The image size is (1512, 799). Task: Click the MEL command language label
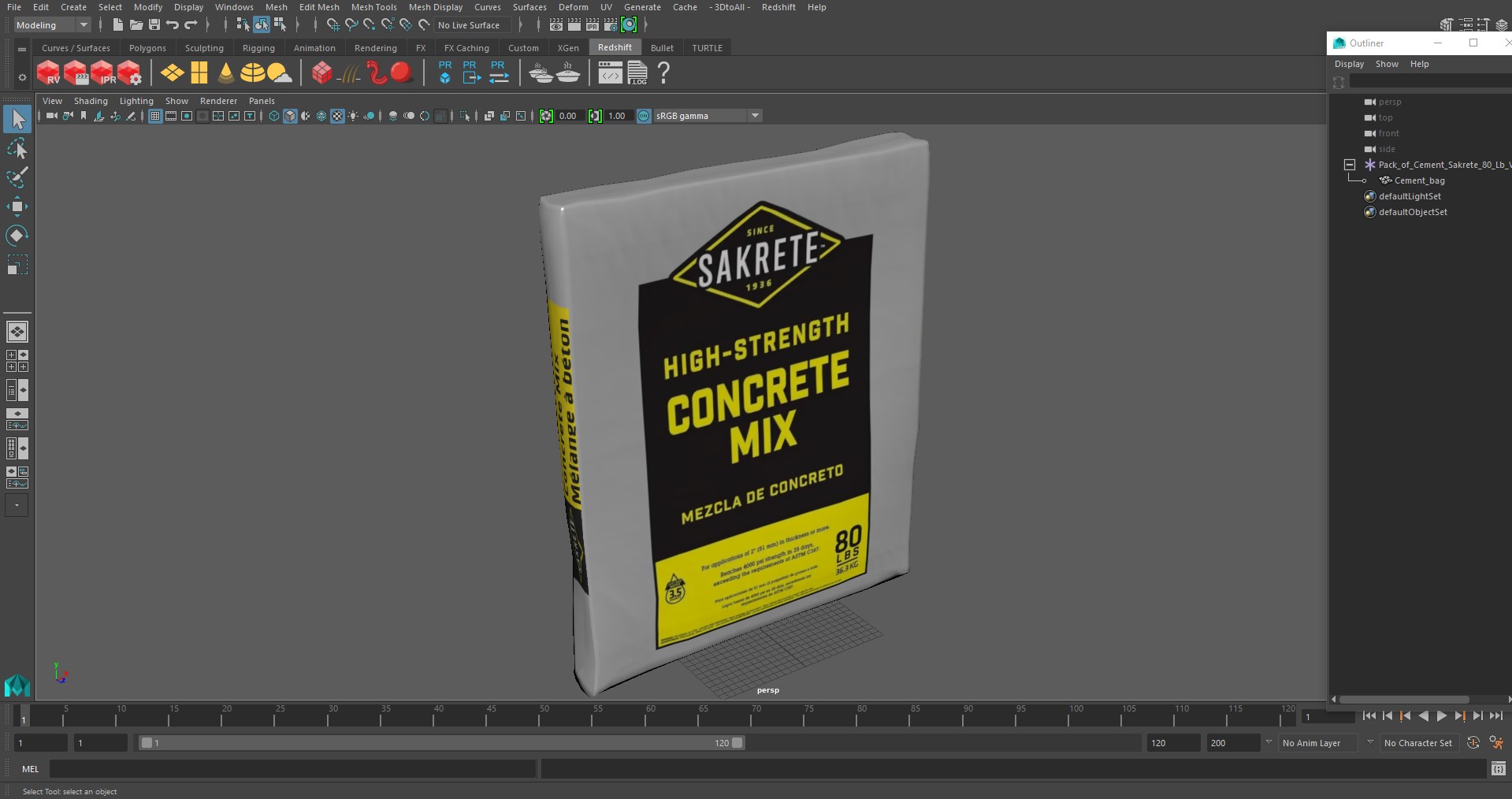(30, 769)
